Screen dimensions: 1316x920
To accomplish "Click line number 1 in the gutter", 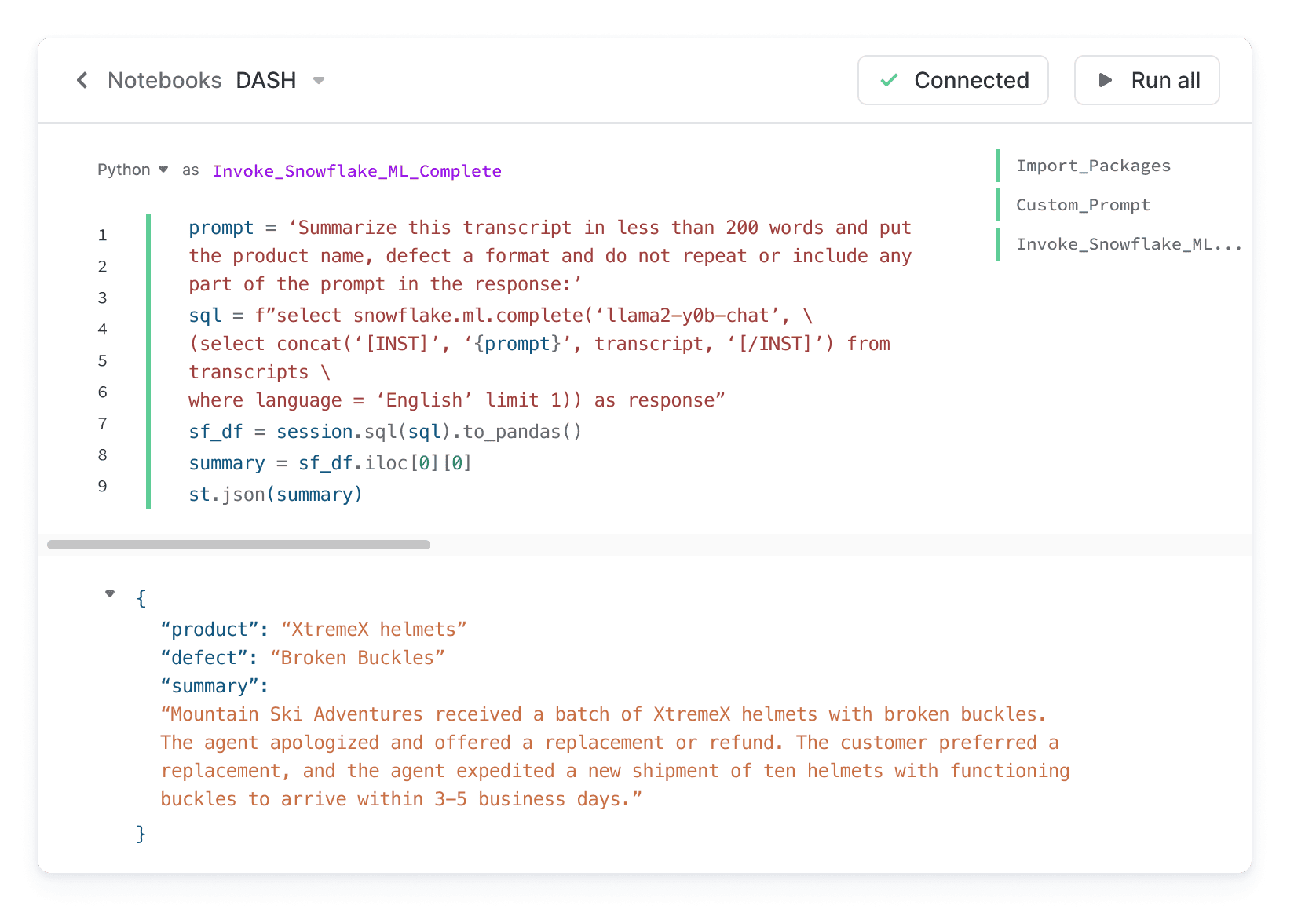I will coord(103,235).
